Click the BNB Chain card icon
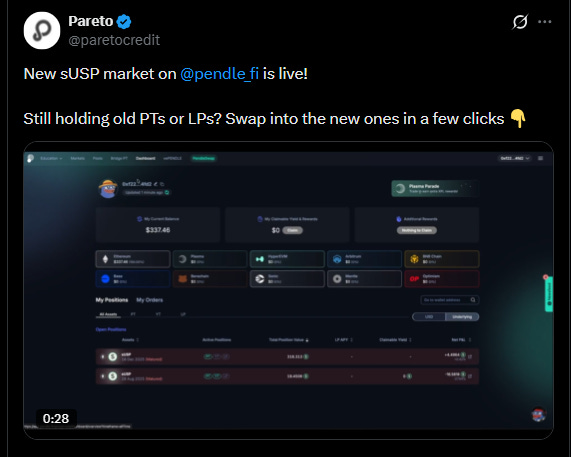The height and width of the screenshot is (457, 571). pyautogui.click(x=414, y=259)
